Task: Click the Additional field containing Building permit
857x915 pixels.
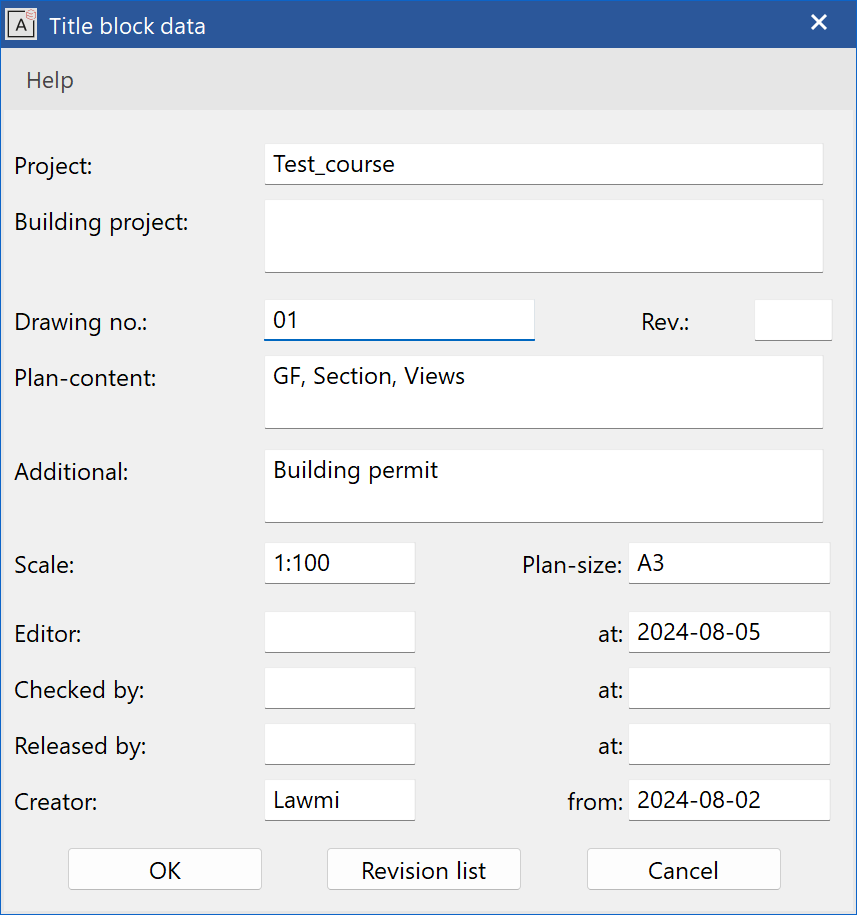Action: (x=543, y=485)
